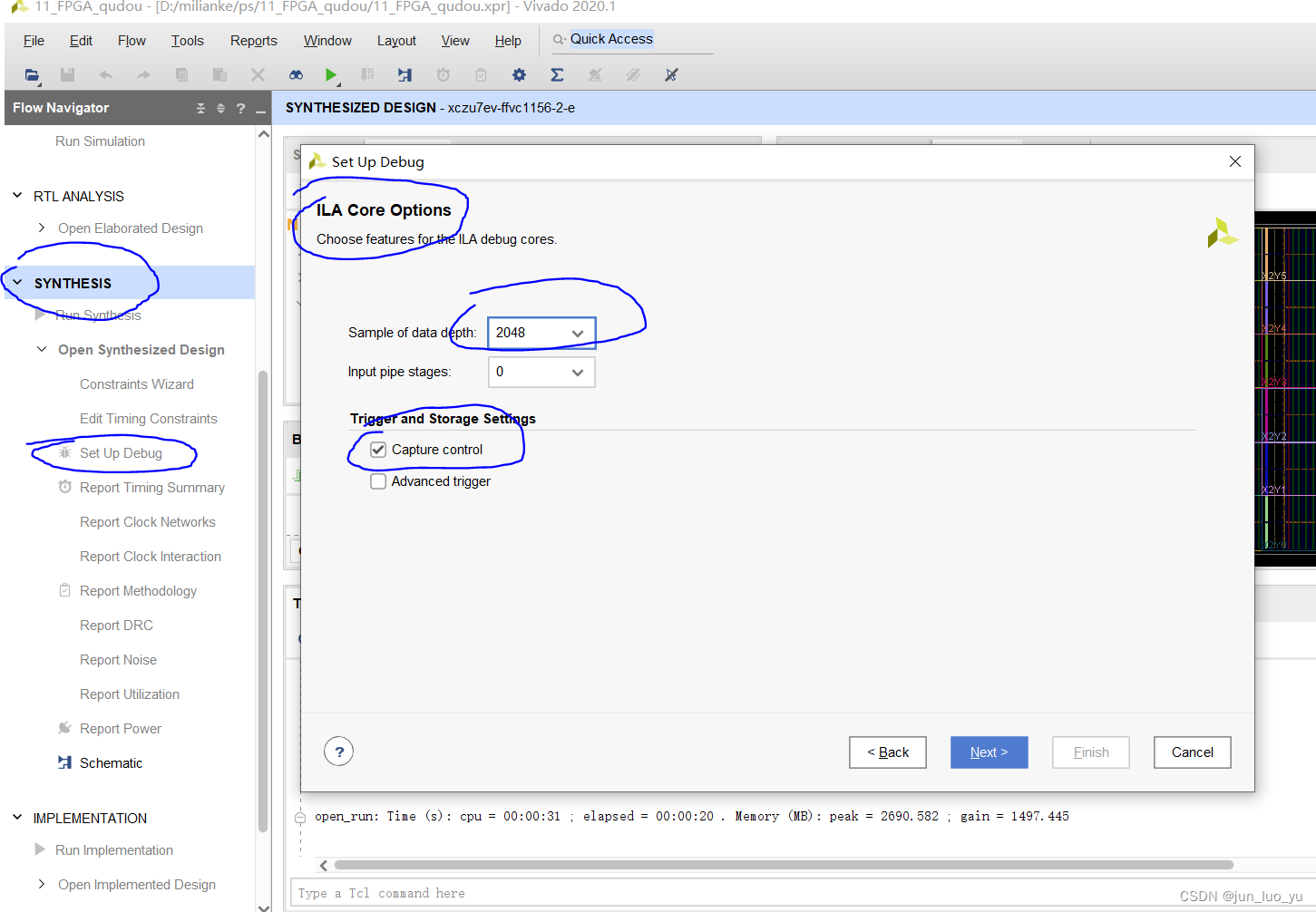Collapse all in Flow Navigator header
Viewport: 1316px width, 912px height.
200,108
